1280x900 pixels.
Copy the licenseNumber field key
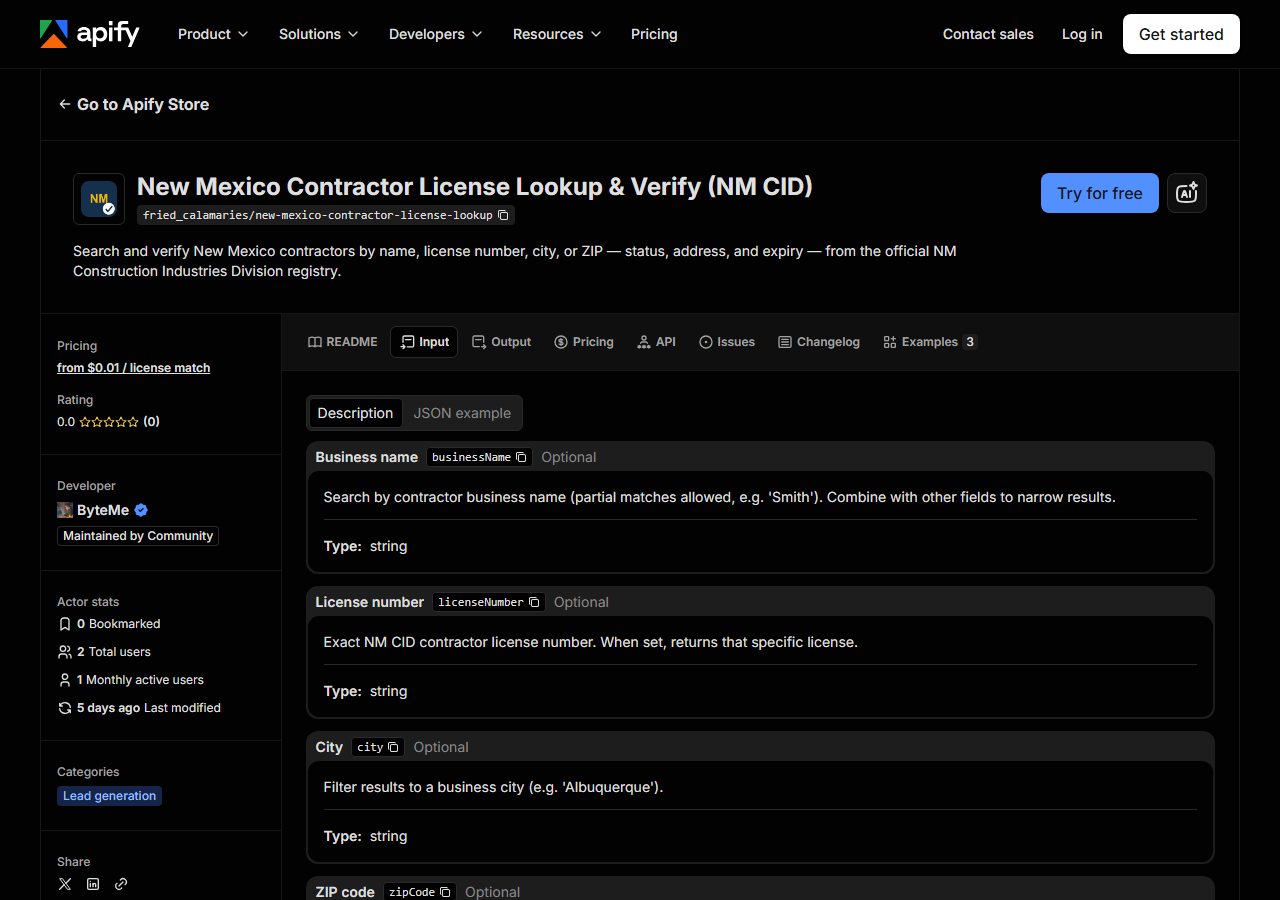pos(534,602)
